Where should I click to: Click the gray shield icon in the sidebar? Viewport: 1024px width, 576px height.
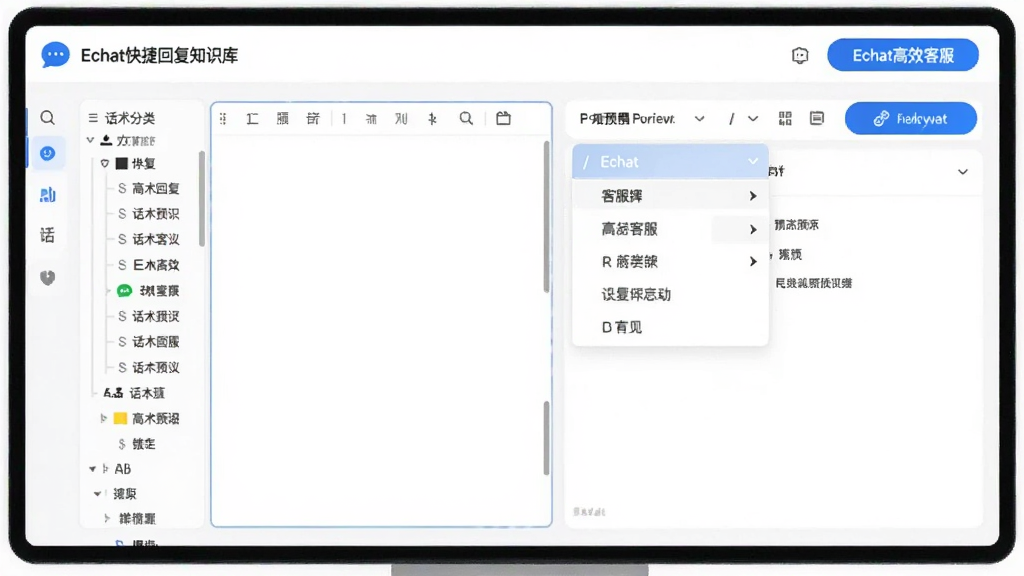(47, 278)
